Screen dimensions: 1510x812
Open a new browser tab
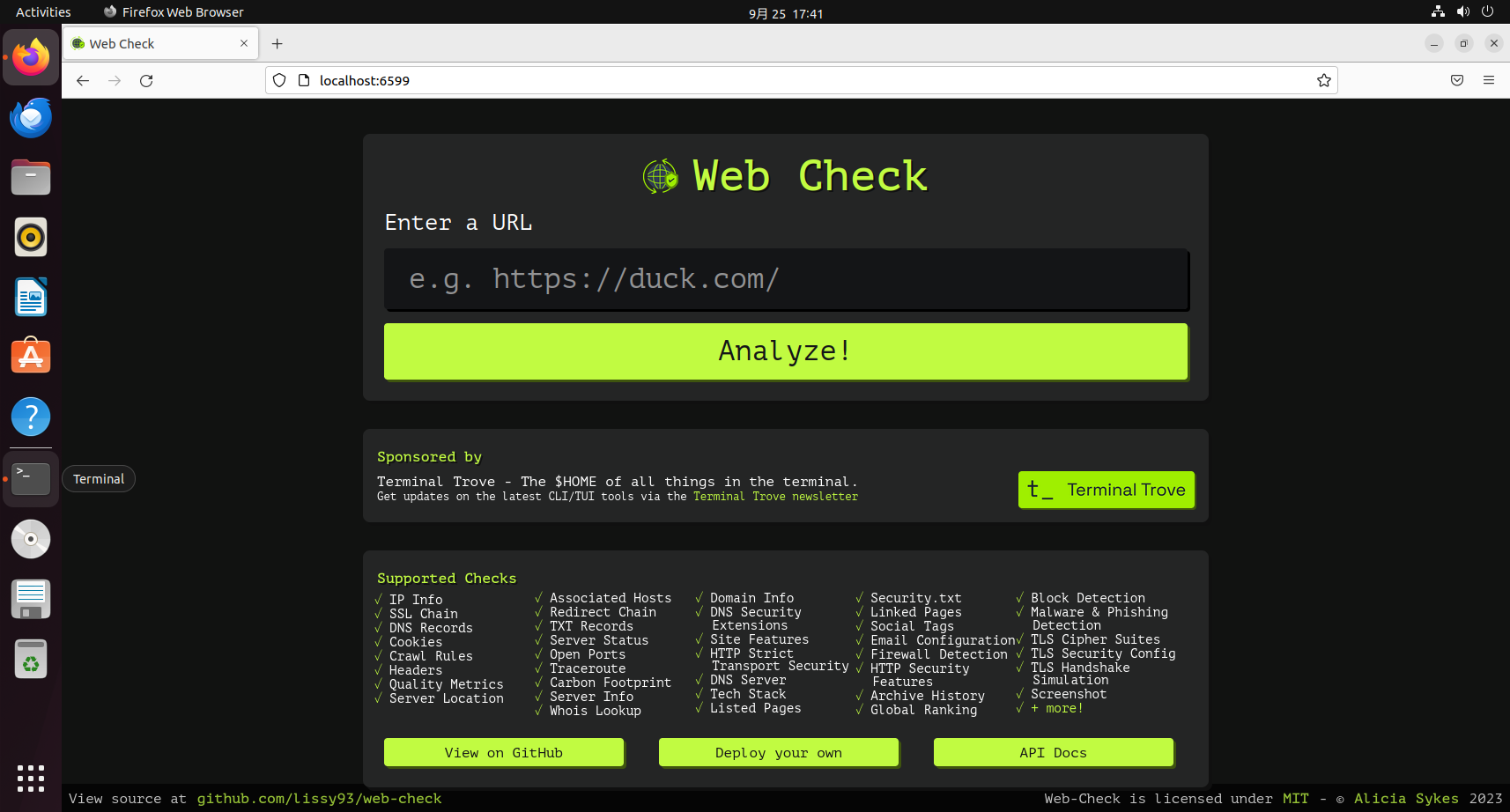point(278,44)
